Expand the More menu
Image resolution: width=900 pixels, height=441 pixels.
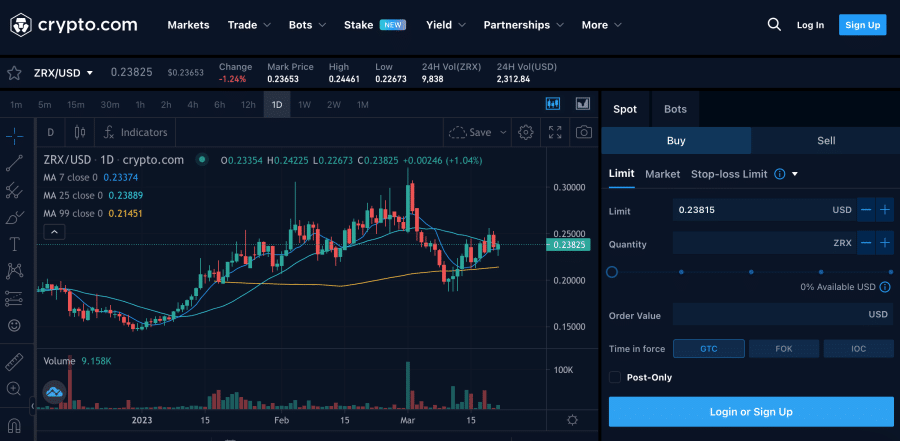pos(602,25)
